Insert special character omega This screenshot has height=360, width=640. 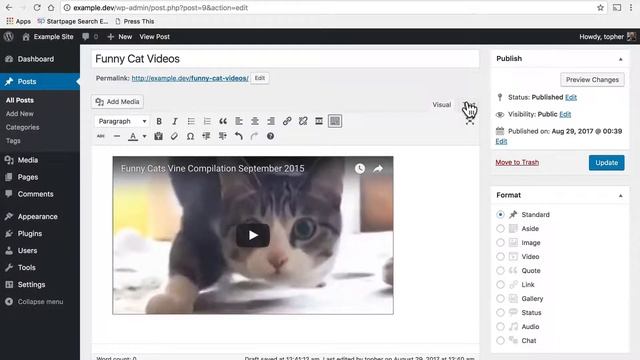[190, 136]
